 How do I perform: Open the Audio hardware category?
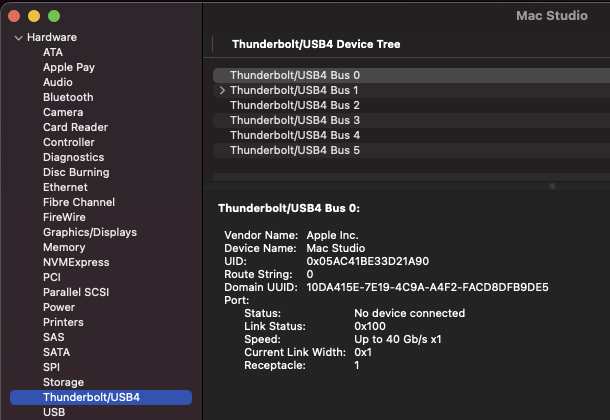pyautogui.click(x=58, y=82)
